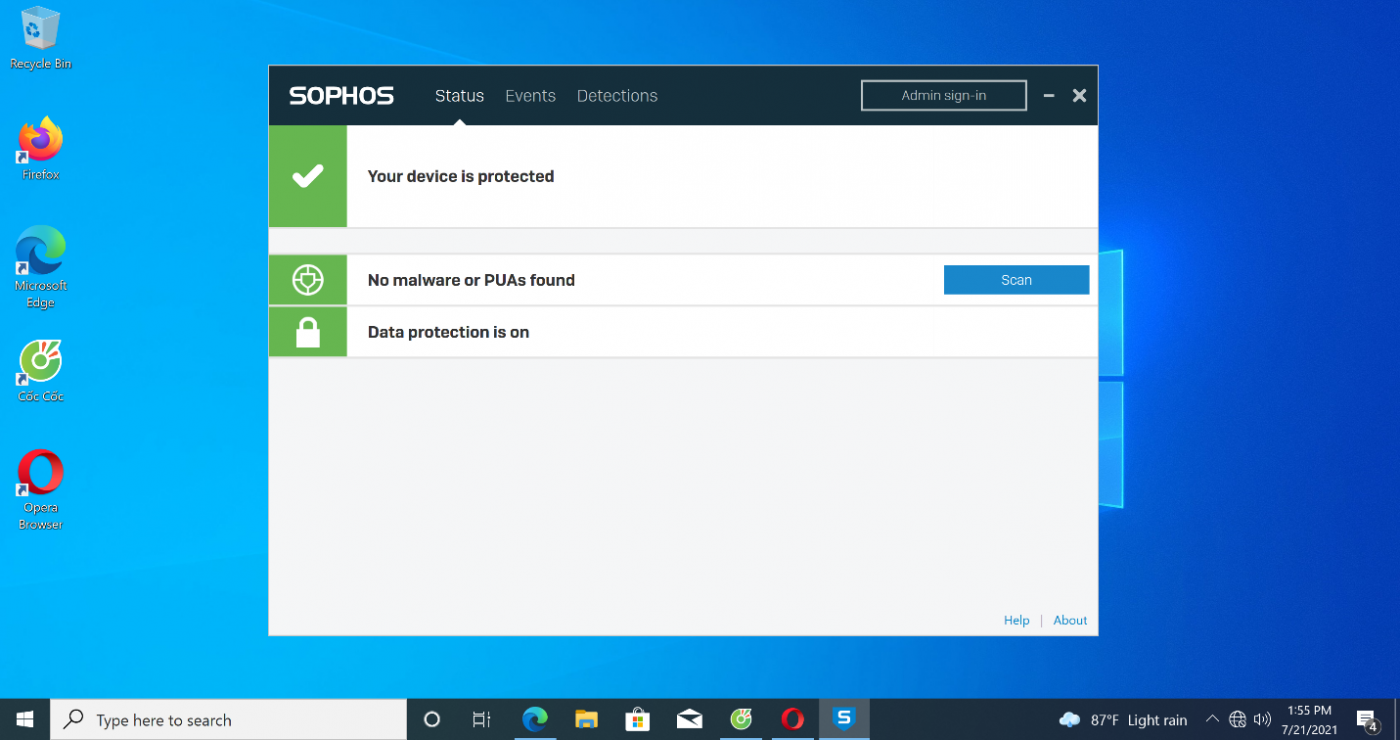Image resolution: width=1400 pixels, height=740 pixels.
Task: Open the notification center icon
Action: [x=1368, y=720]
